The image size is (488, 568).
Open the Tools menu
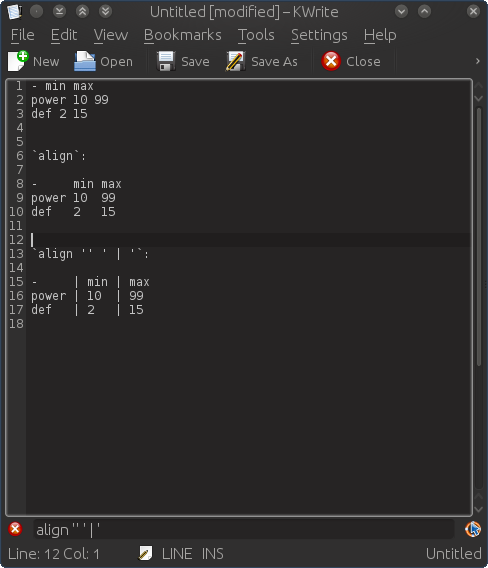click(256, 35)
